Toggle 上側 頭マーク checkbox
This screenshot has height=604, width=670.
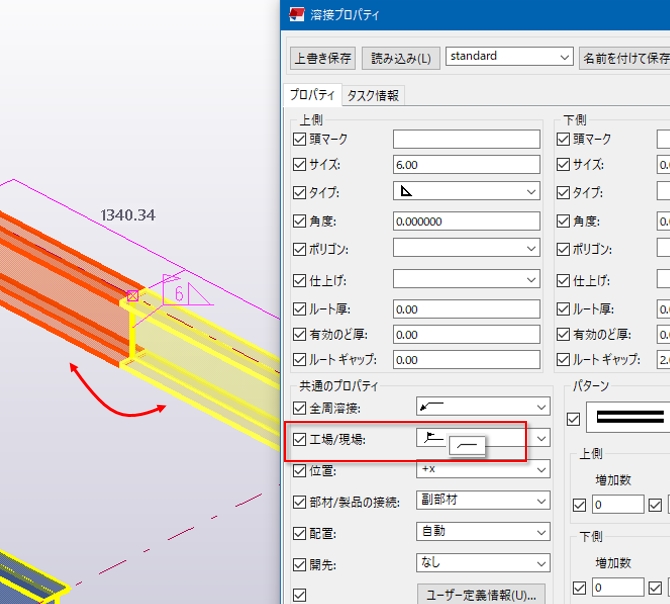tap(300, 139)
